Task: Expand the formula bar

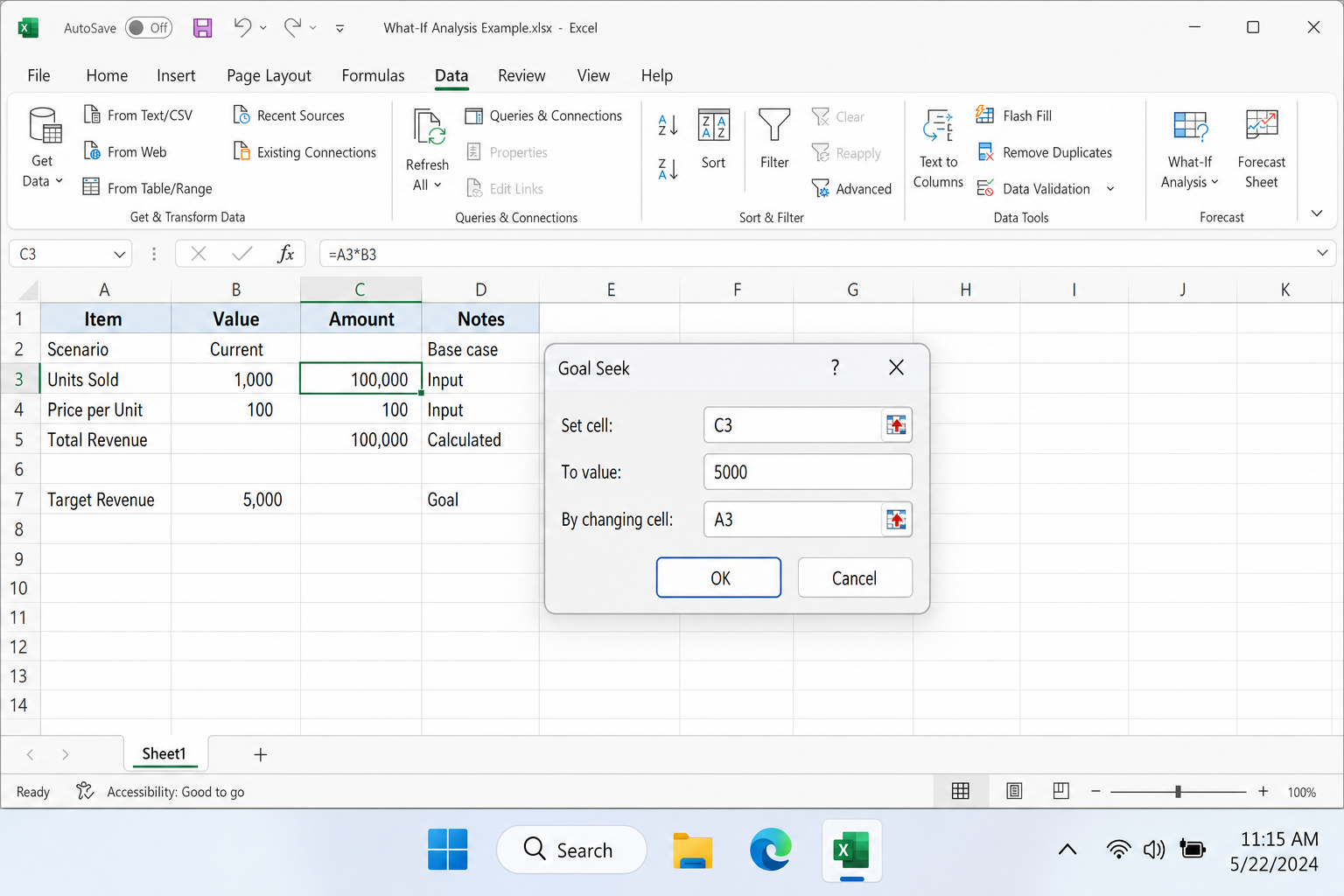Action: 1322,253
